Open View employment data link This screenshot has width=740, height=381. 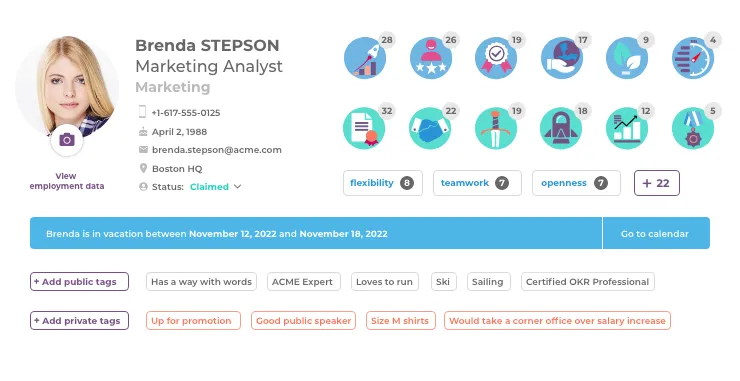[x=67, y=181]
